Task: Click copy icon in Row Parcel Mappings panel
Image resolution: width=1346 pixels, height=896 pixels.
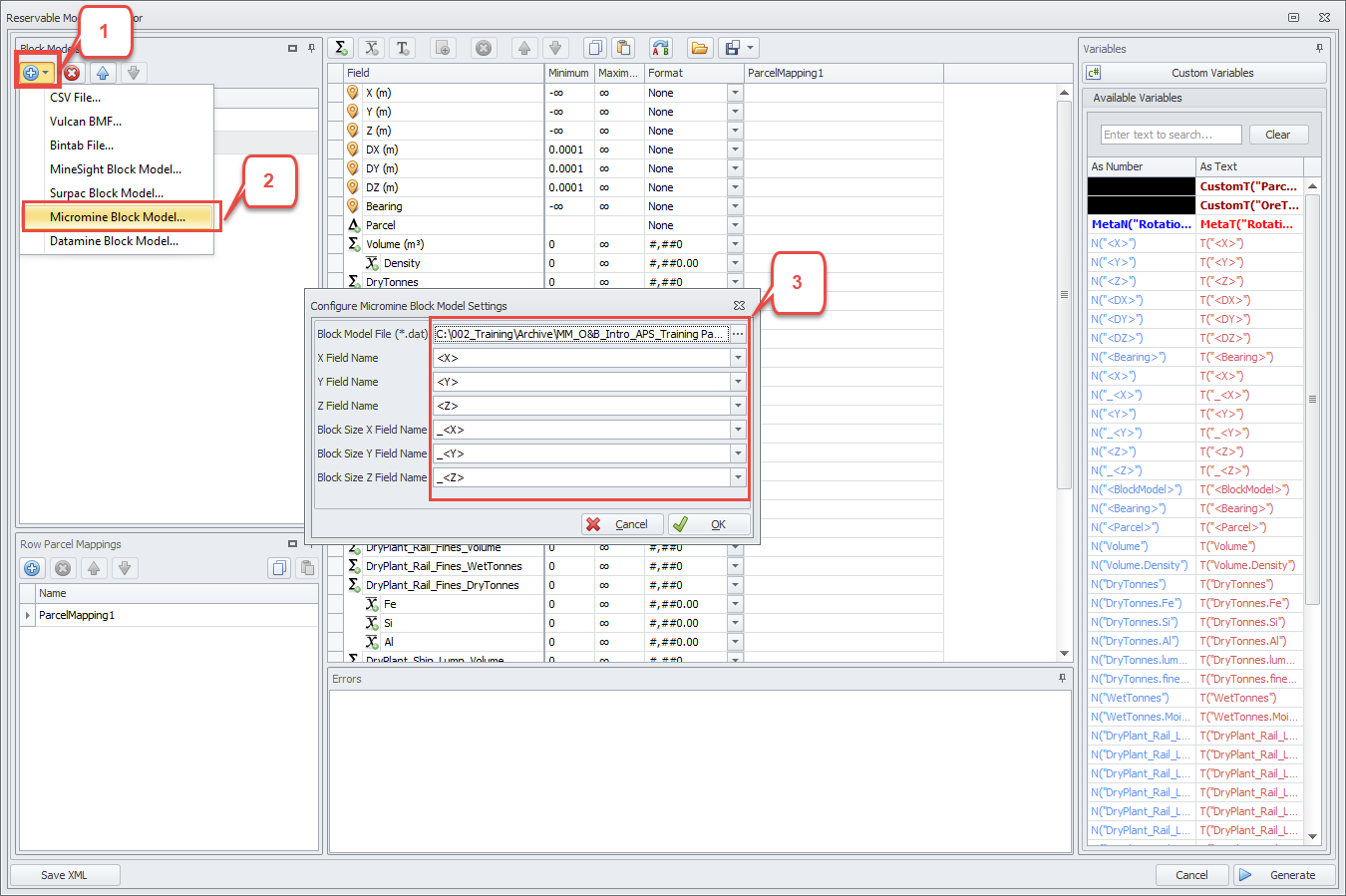Action: coord(279,568)
